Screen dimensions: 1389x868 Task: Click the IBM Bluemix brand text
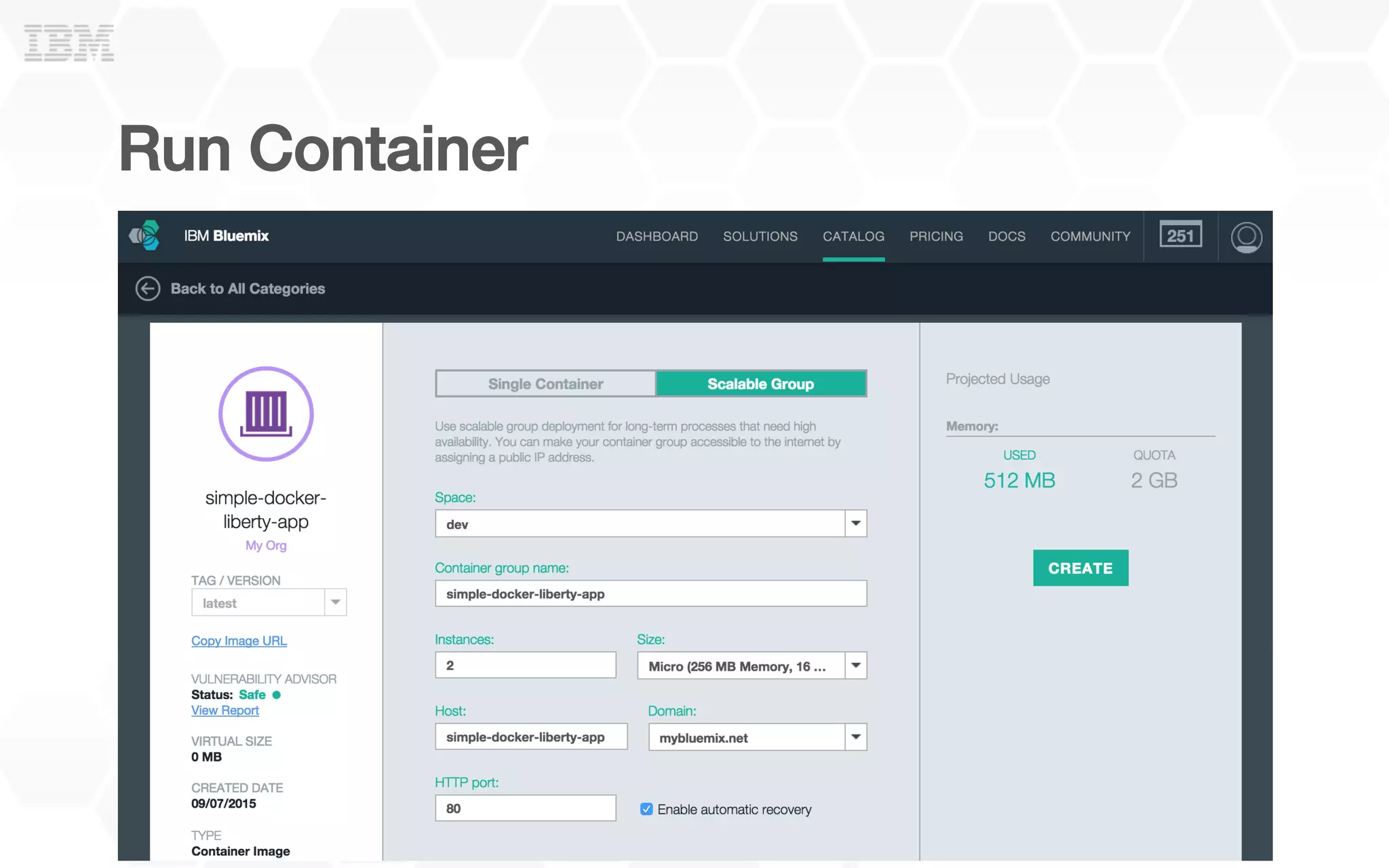click(x=227, y=236)
